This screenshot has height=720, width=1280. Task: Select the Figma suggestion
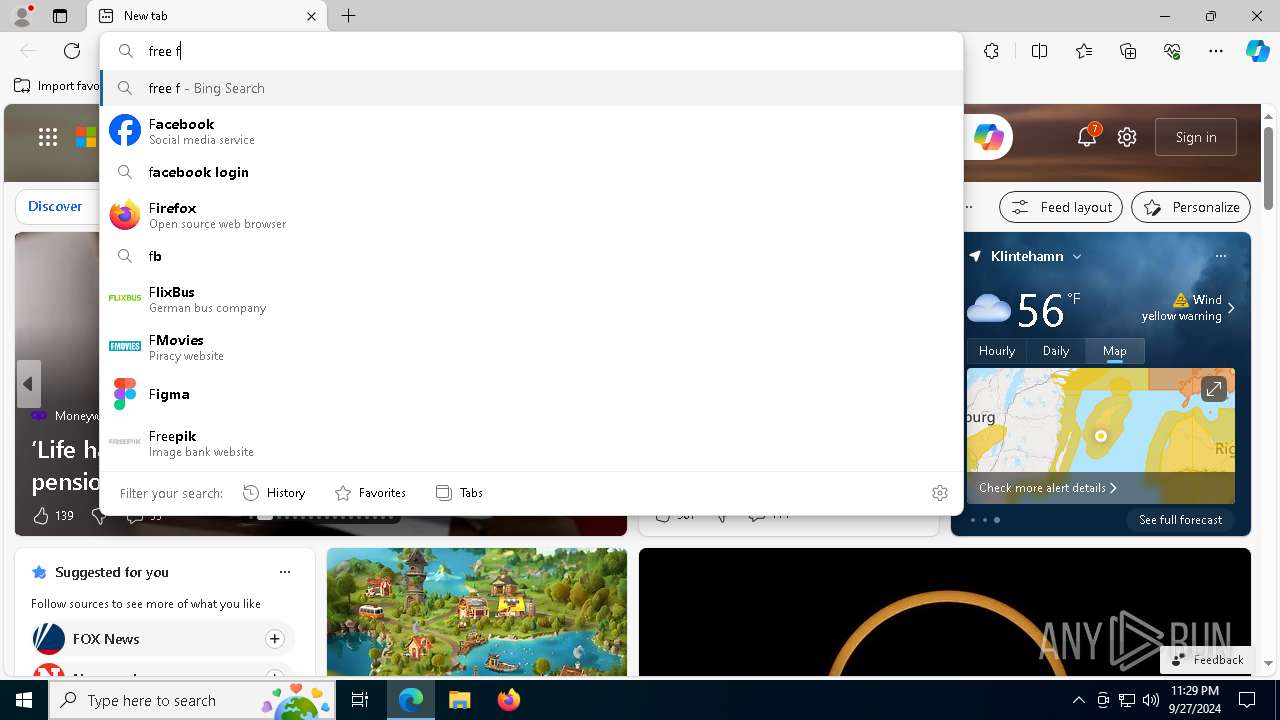(531, 394)
